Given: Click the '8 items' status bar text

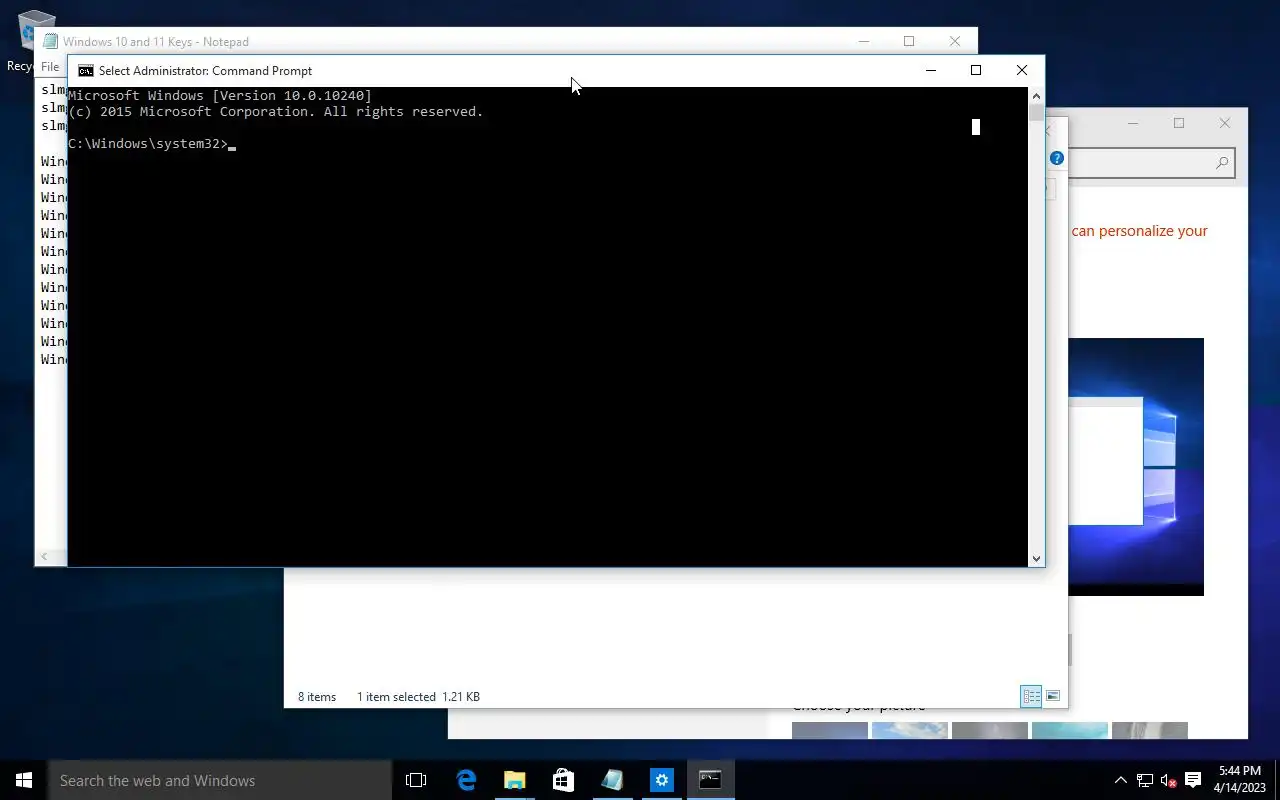Looking at the screenshot, I should pos(317,697).
